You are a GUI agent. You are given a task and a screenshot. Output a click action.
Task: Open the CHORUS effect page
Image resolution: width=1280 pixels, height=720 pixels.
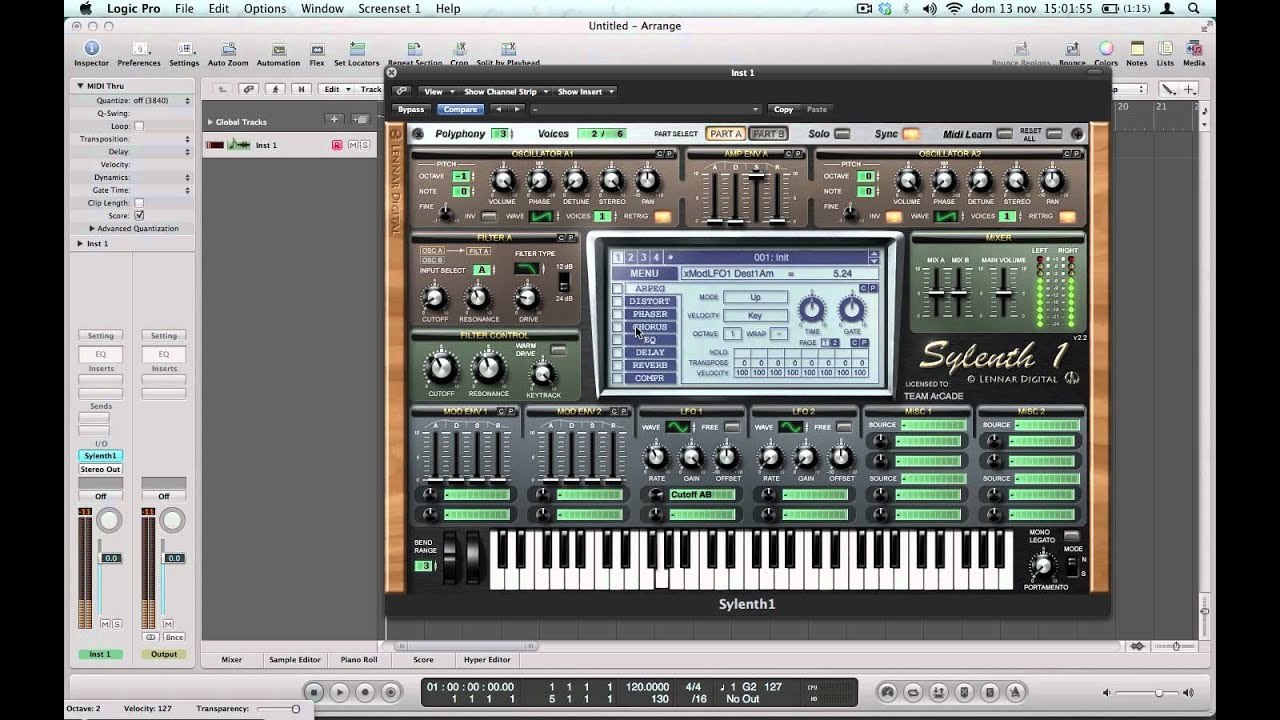click(650, 327)
